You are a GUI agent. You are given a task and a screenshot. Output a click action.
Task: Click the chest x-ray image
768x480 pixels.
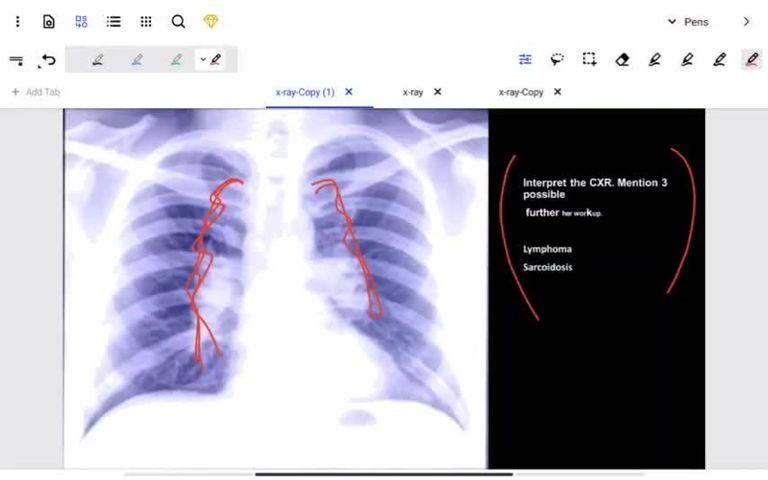click(276, 288)
